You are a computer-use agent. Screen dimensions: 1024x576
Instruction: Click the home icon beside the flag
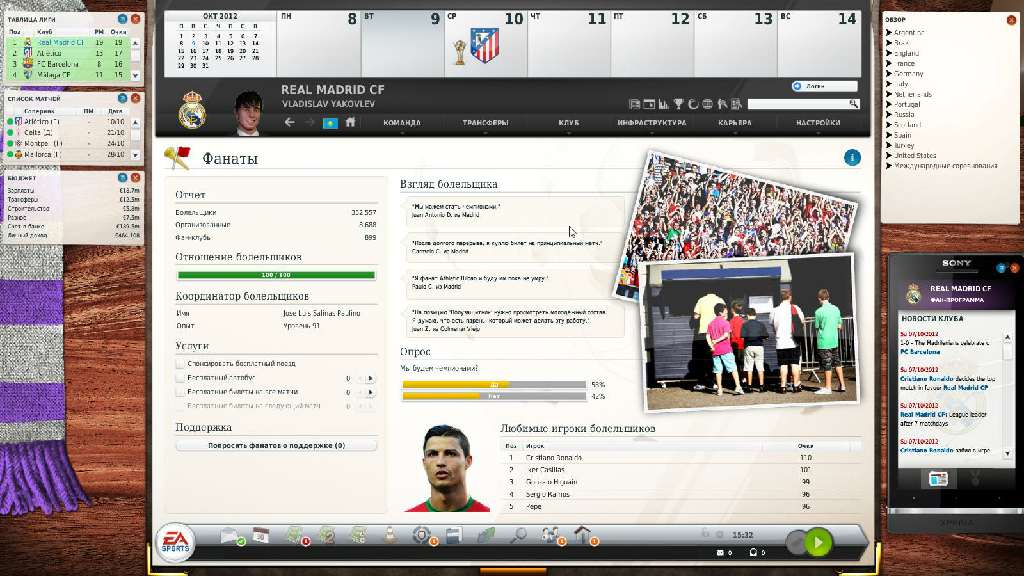[351, 122]
